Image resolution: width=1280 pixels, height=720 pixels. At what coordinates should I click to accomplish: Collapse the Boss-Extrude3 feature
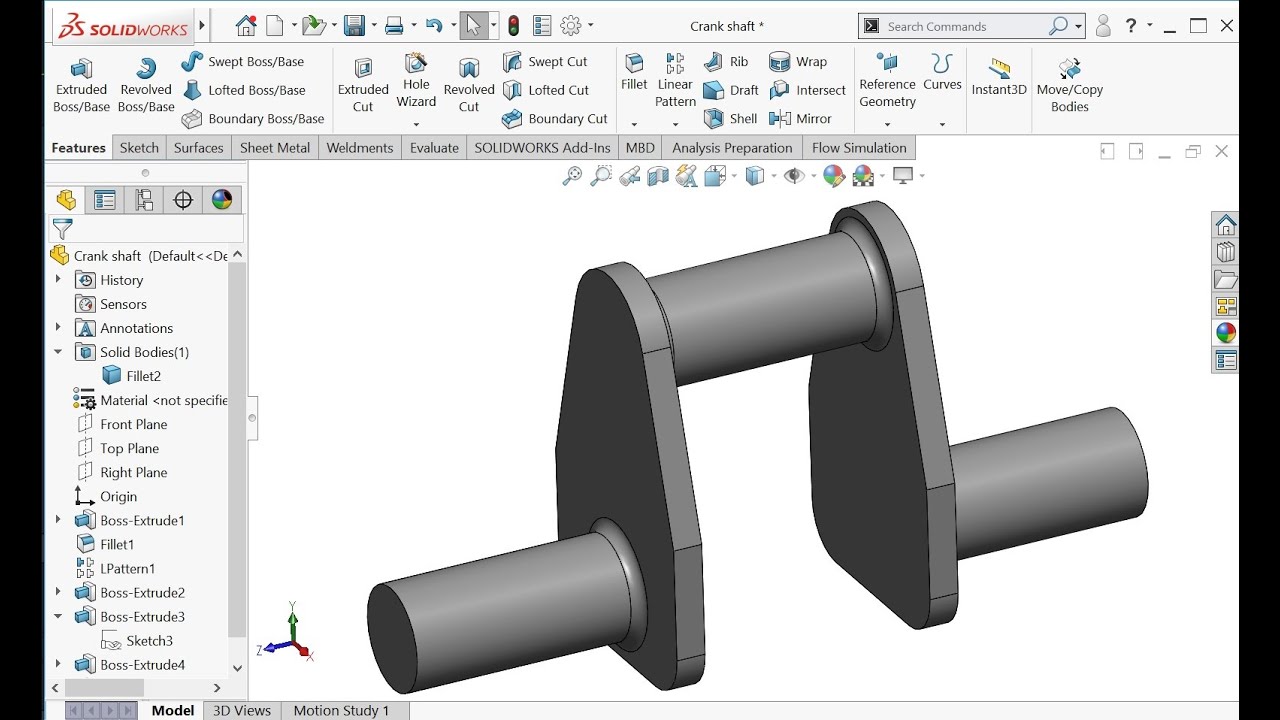coord(58,616)
